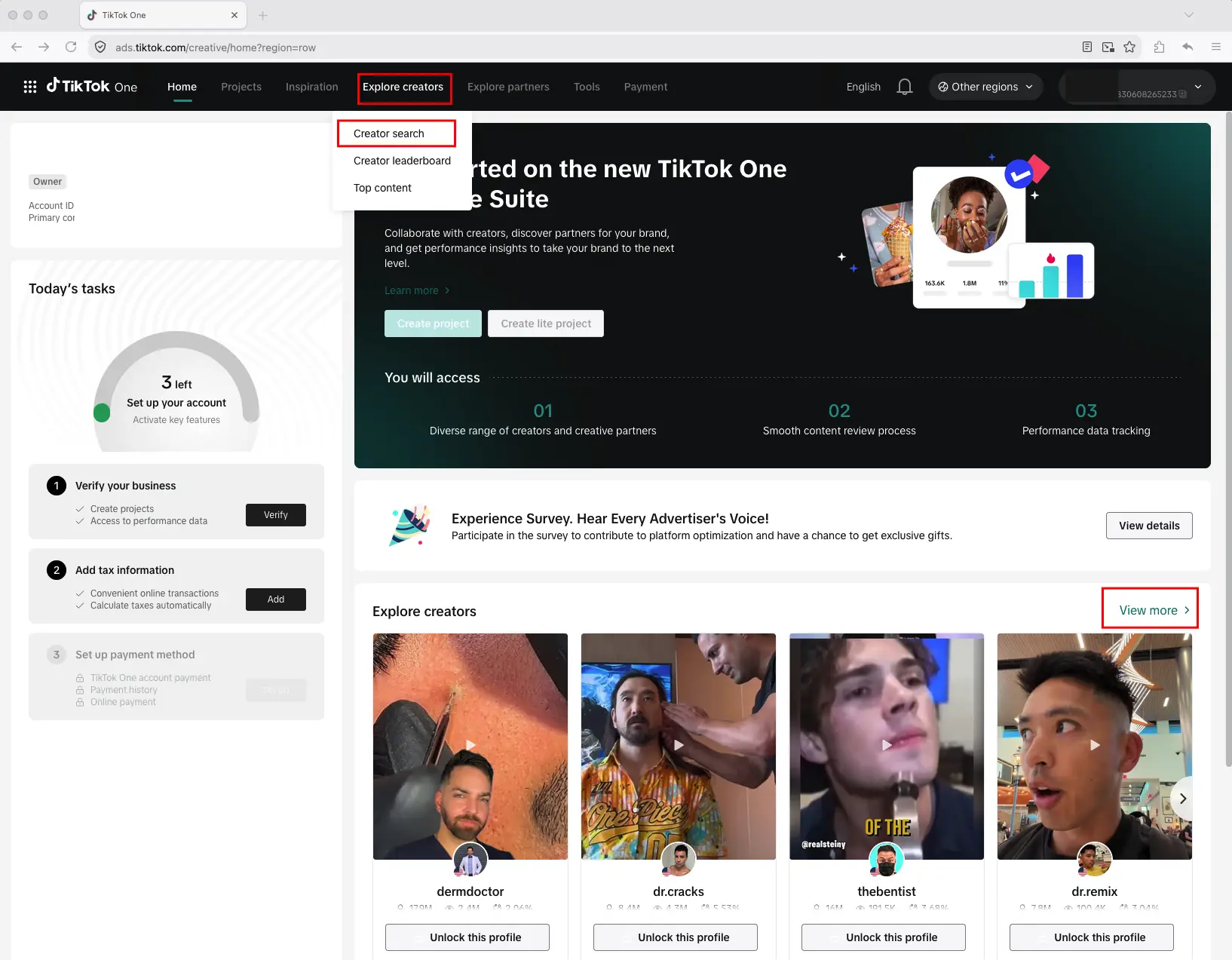1232x960 pixels.
Task: Click View more in Explore creators
Action: [1154, 610]
